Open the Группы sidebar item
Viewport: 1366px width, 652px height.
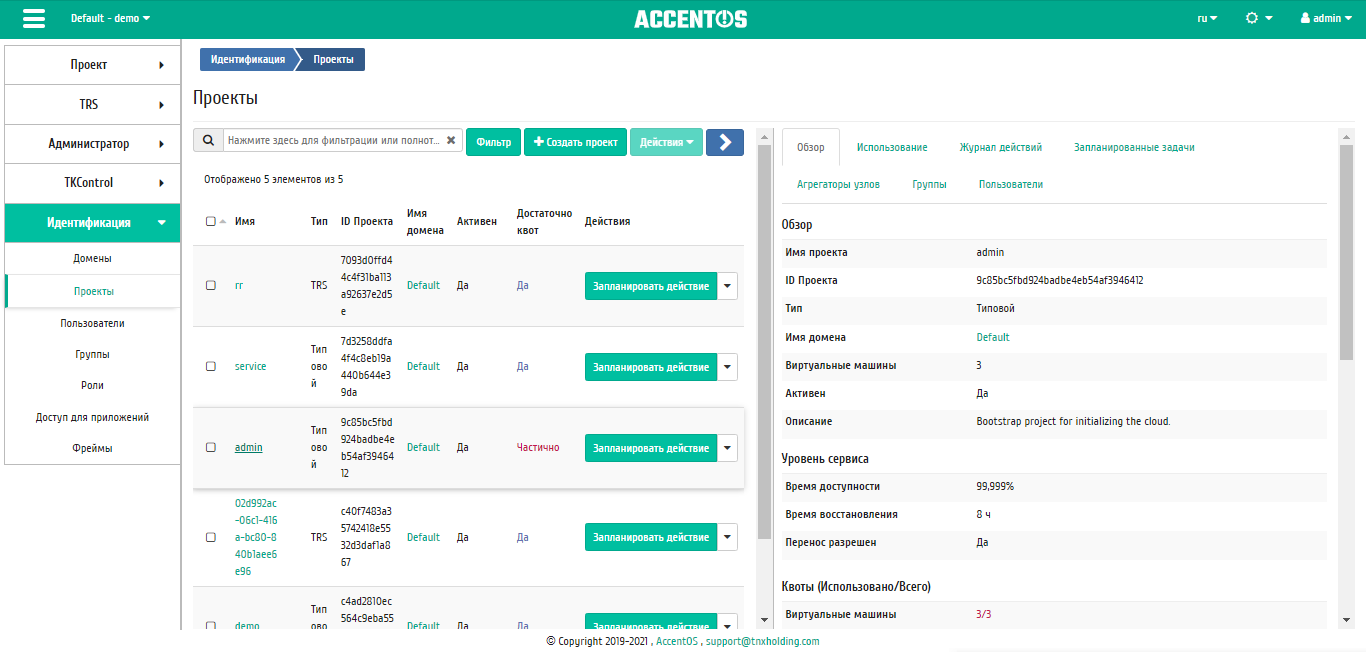click(x=92, y=354)
